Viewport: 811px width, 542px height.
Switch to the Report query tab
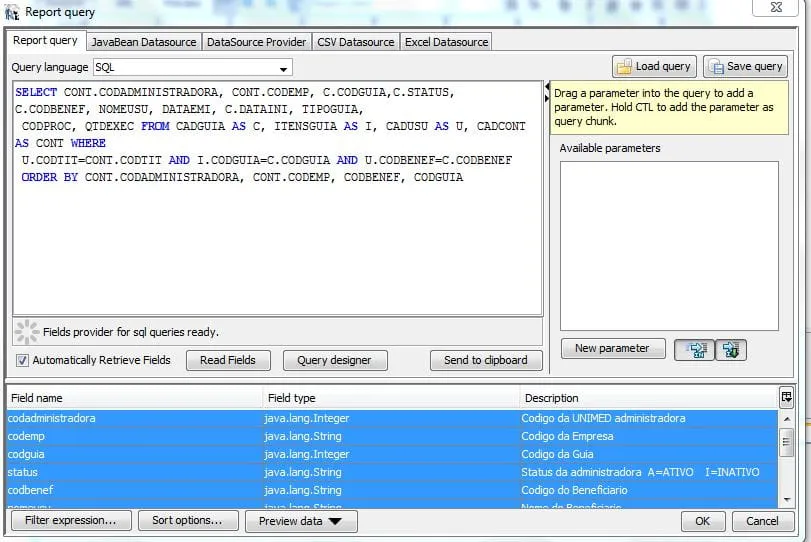pyautogui.click(x=45, y=40)
